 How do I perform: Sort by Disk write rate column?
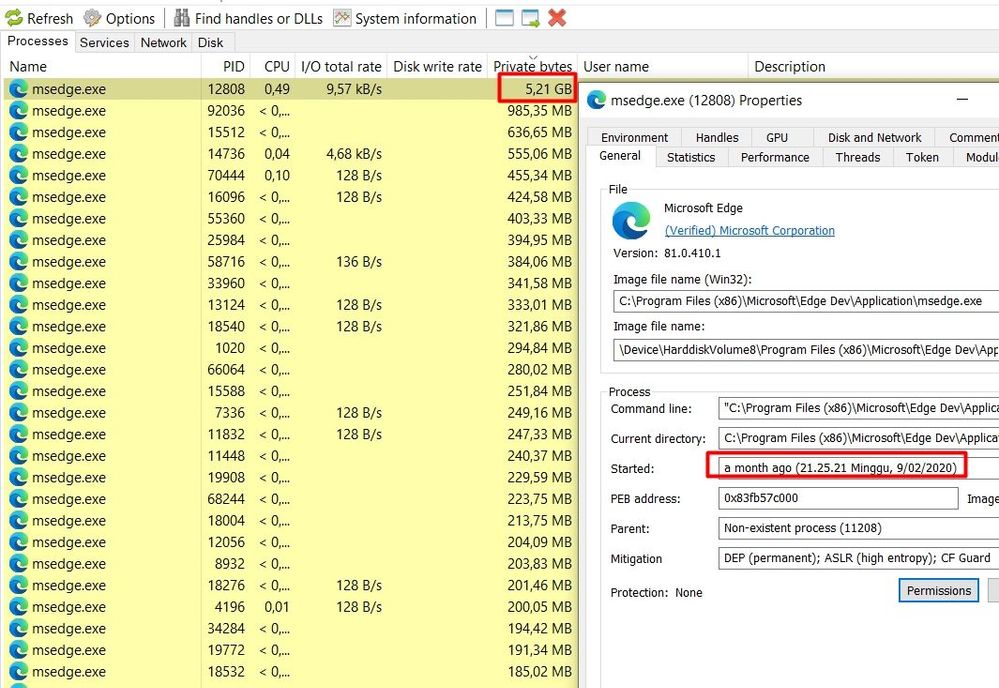pyautogui.click(x=437, y=67)
